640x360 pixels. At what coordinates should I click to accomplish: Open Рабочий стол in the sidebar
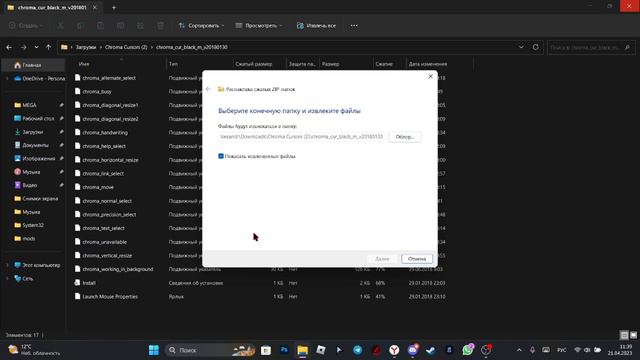[33, 118]
